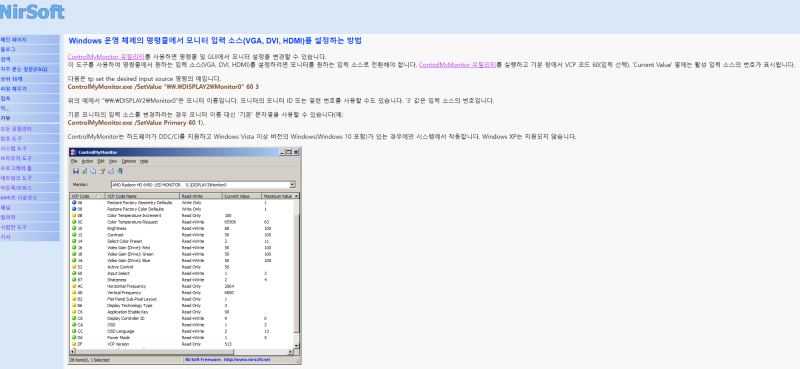The image size is (800, 369).
Task: Open the 기사 sidebar link
Action: (30, 237)
